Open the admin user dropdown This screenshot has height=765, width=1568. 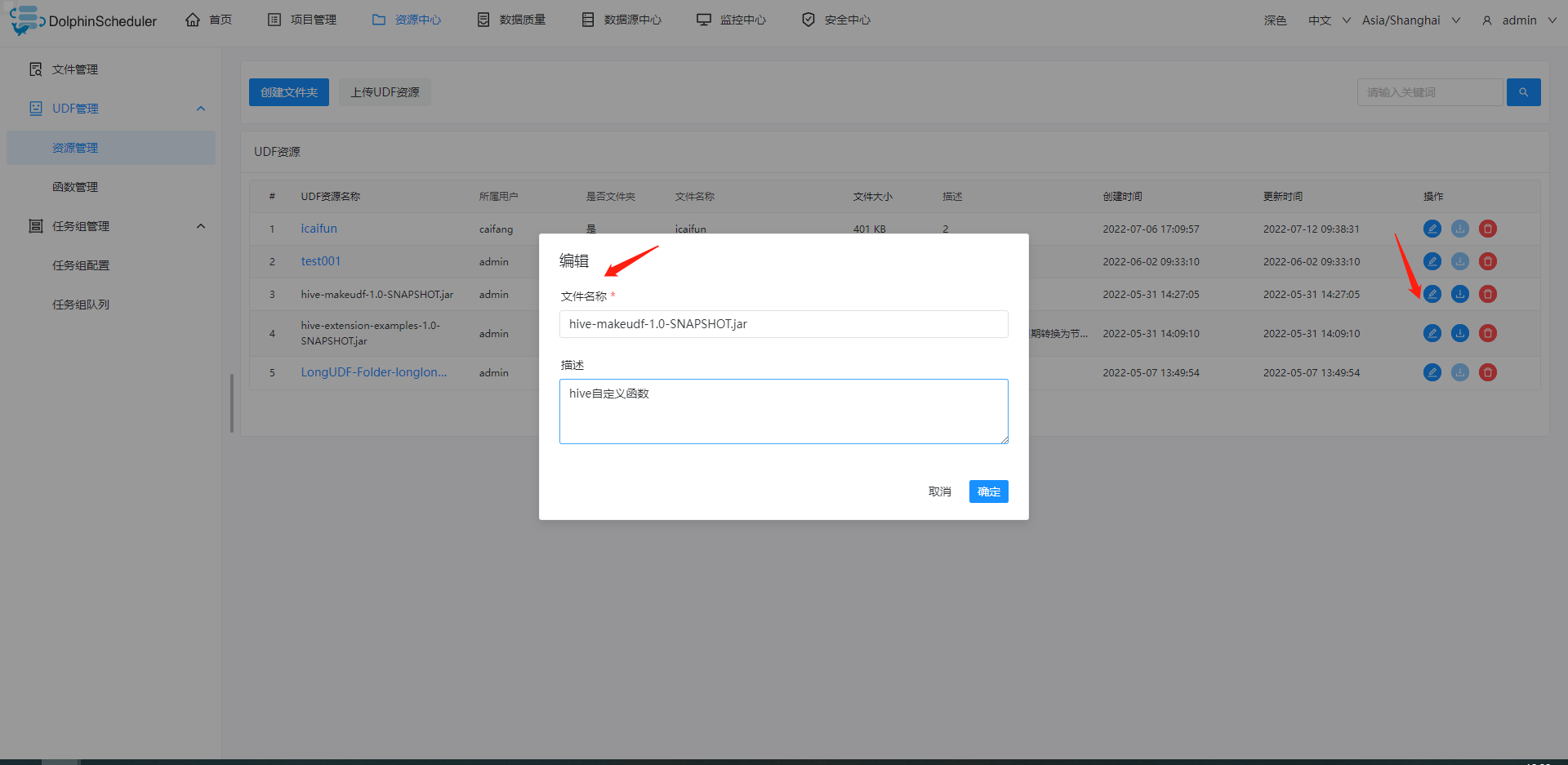(1519, 20)
